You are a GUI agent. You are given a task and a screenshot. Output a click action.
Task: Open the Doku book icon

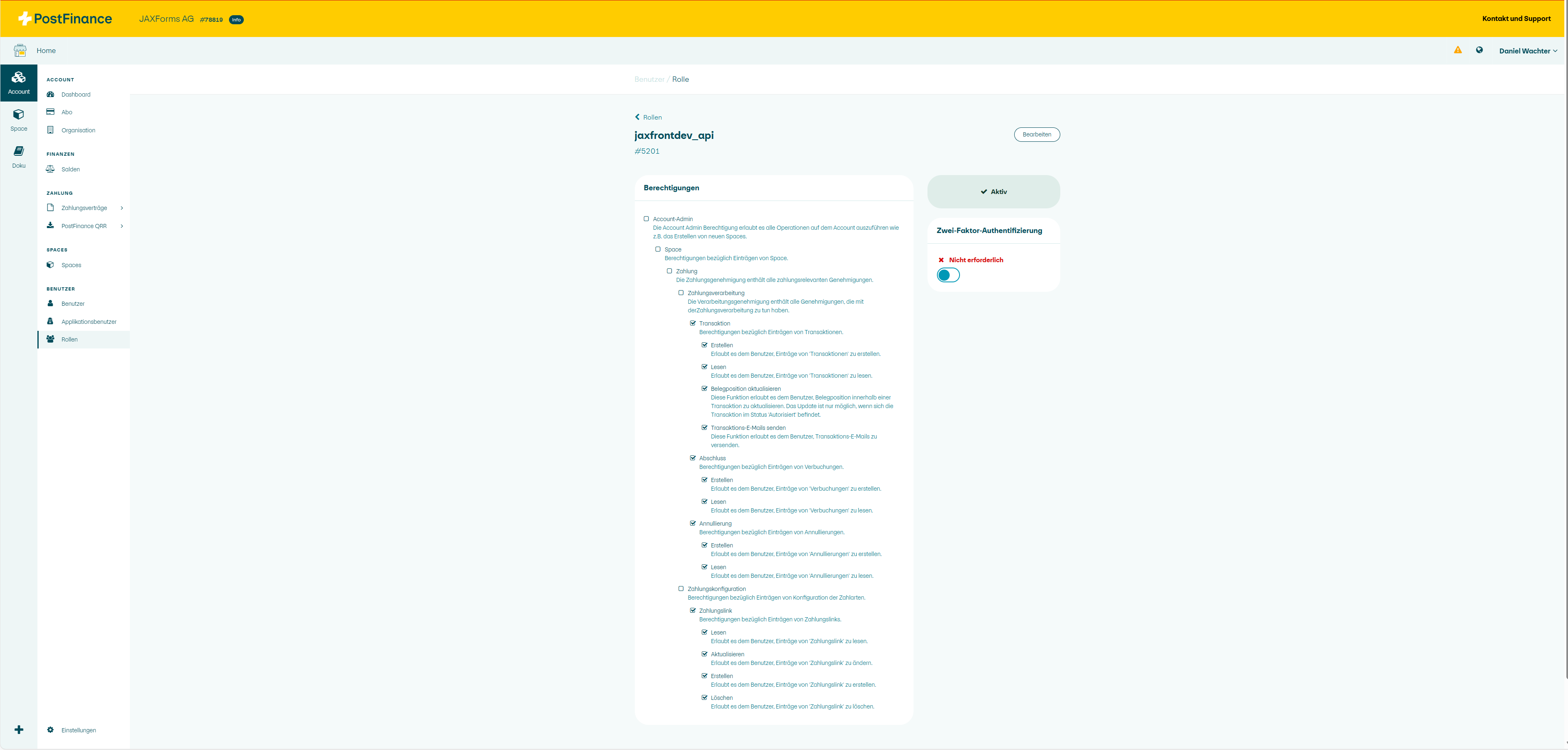click(18, 156)
